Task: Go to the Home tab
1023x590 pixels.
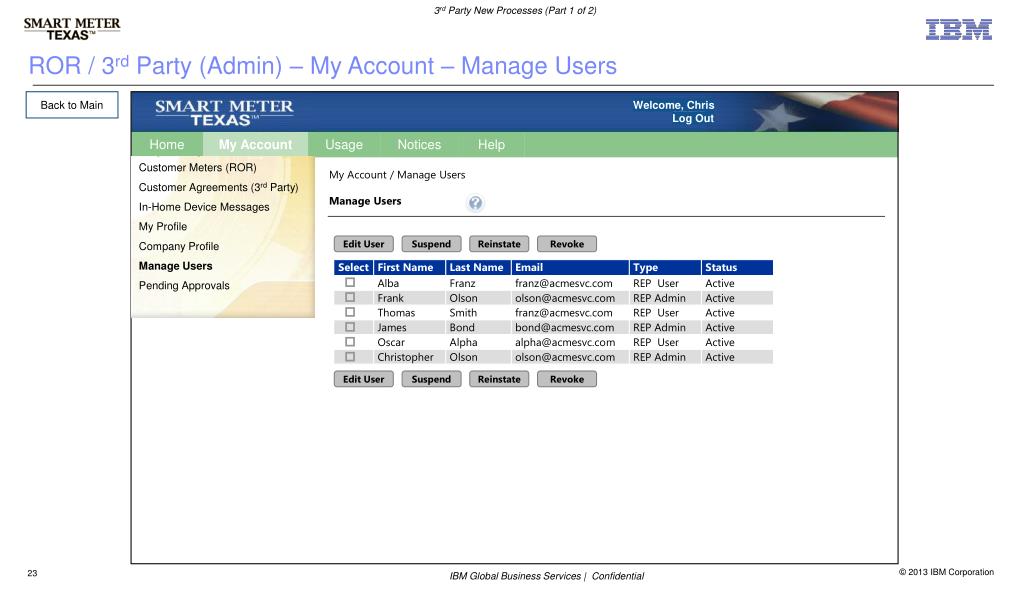Action: [x=167, y=145]
